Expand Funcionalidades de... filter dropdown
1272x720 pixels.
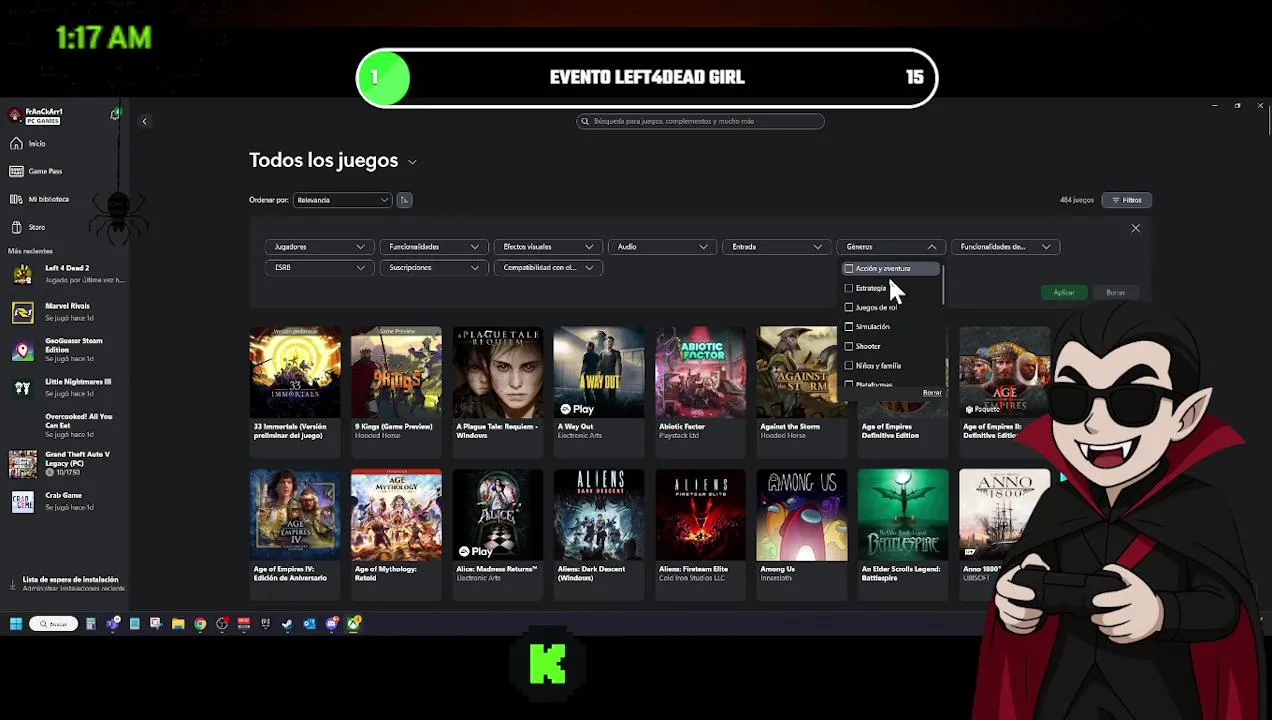(1005, 247)
